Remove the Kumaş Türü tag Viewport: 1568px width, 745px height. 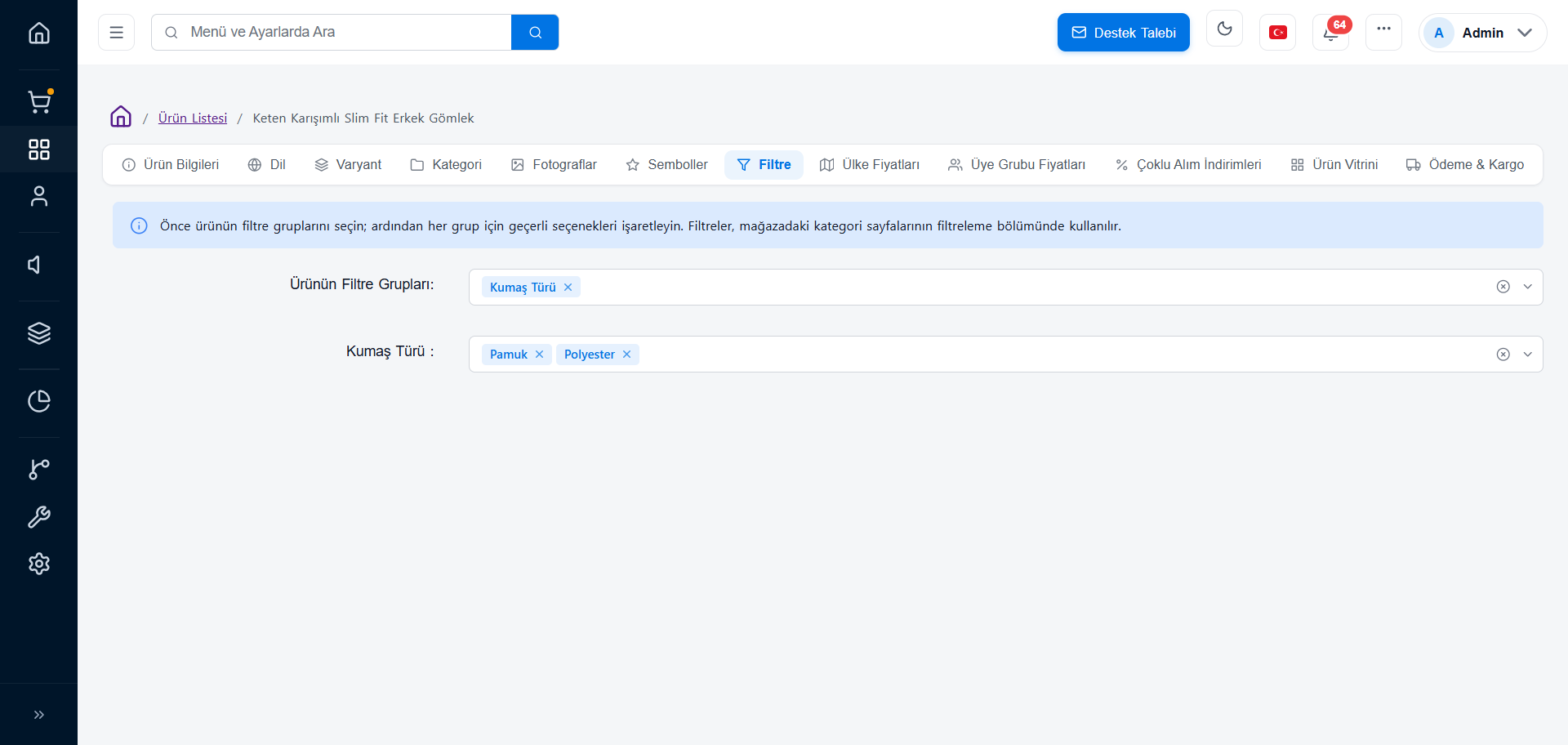coord(568,288)
